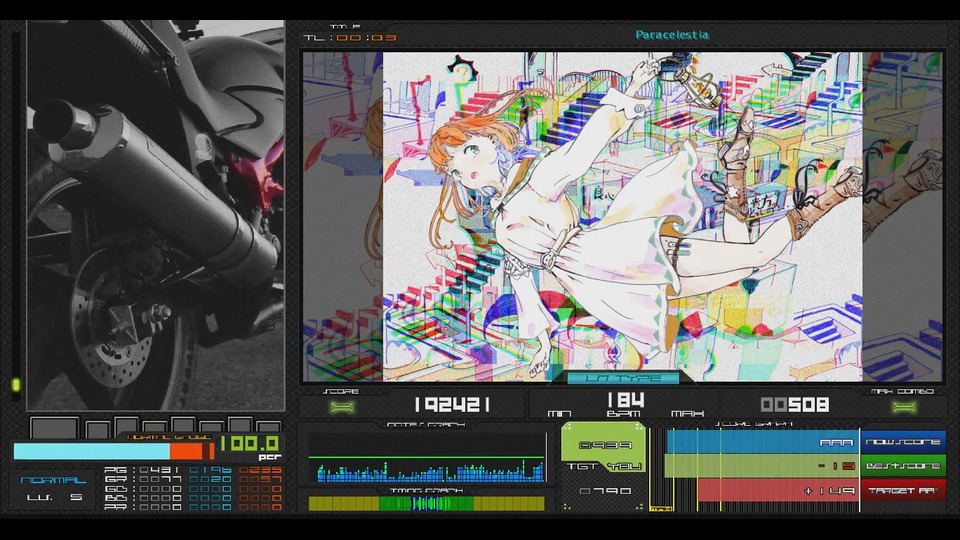
Task: Click the song title Paracelestia
Action: (x=672, y=35)
